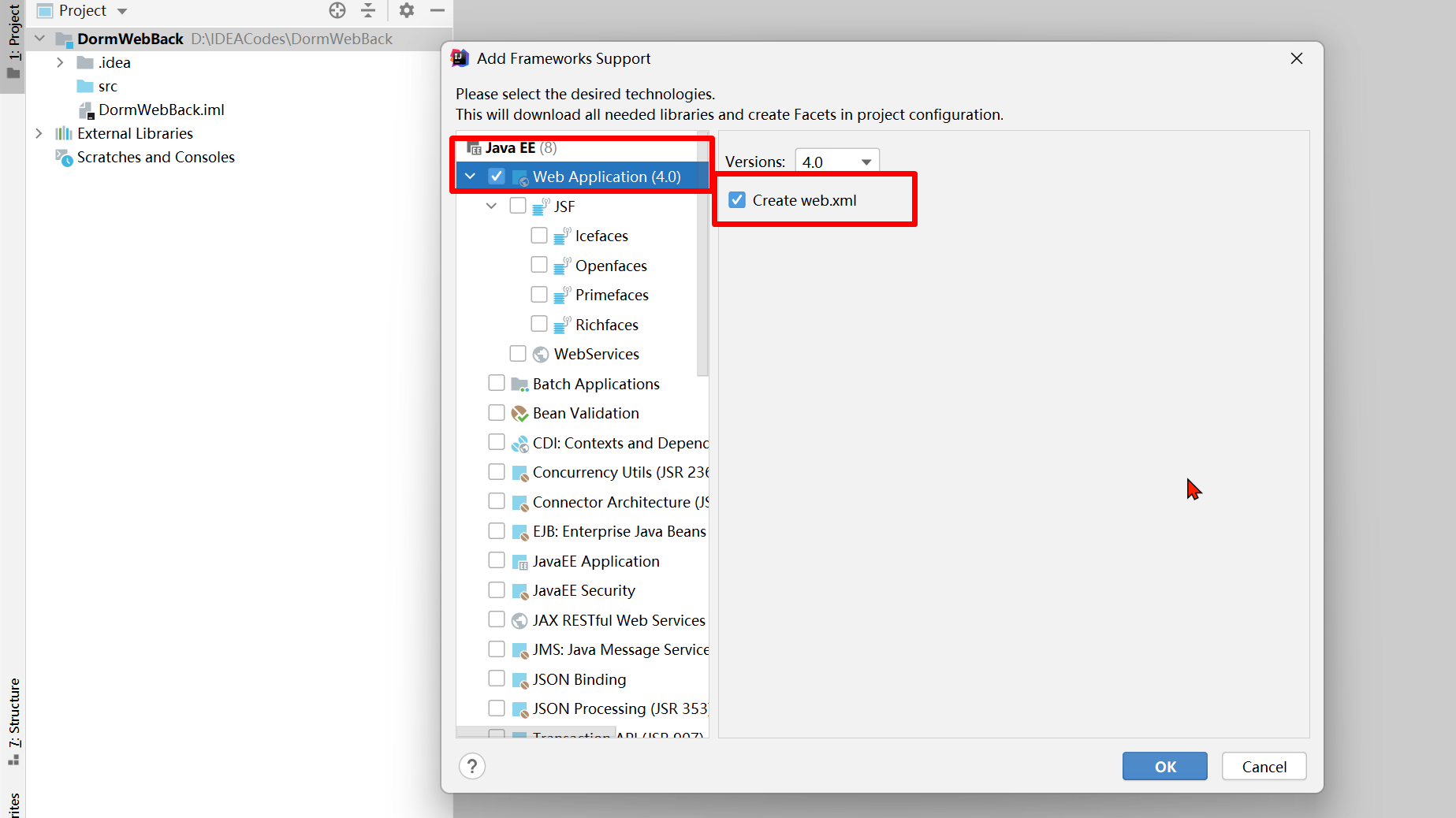This screenshot has height=818, width=1456.
Task: Click the Batch Applications folder icon
Action: click(519, 384)
